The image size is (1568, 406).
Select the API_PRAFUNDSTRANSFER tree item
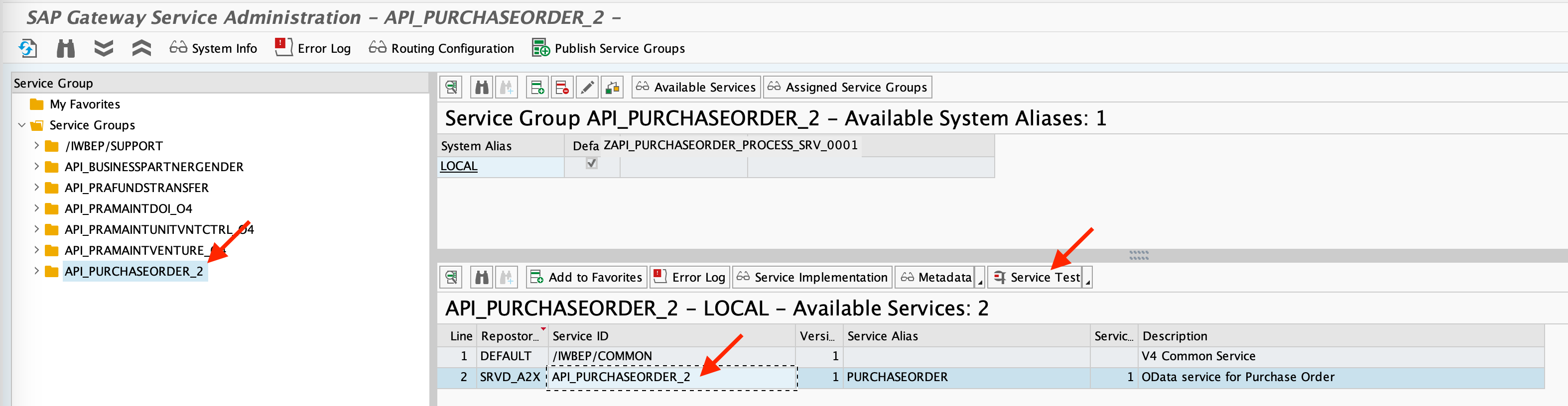(x=136, y=188)
